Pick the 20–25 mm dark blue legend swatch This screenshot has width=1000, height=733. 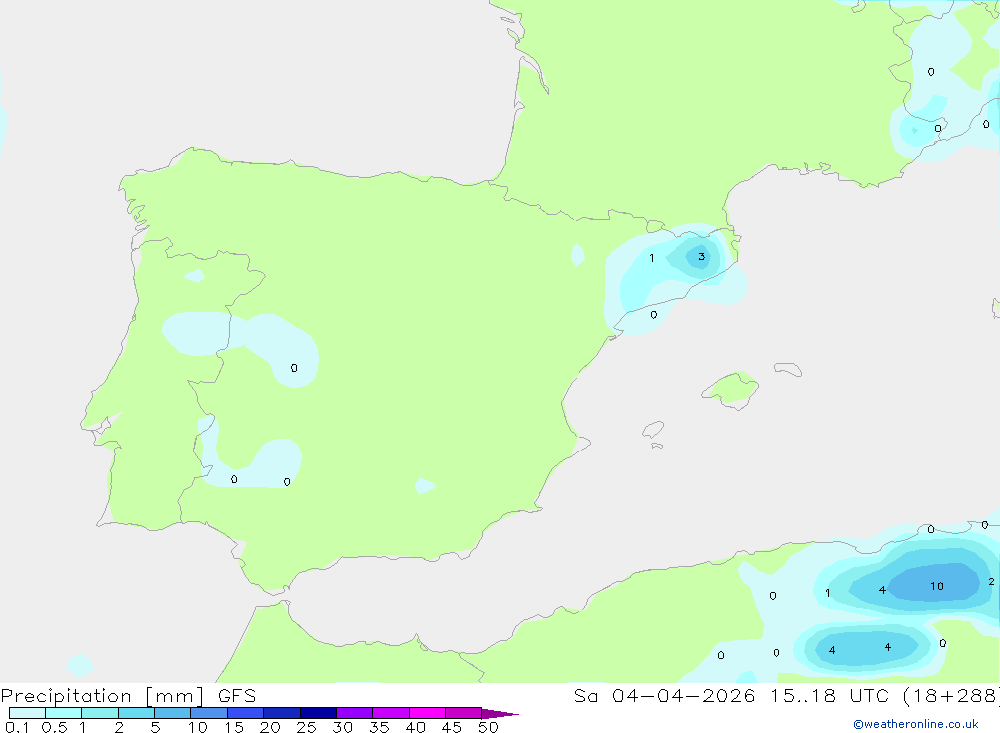click(x=282, y=713)
